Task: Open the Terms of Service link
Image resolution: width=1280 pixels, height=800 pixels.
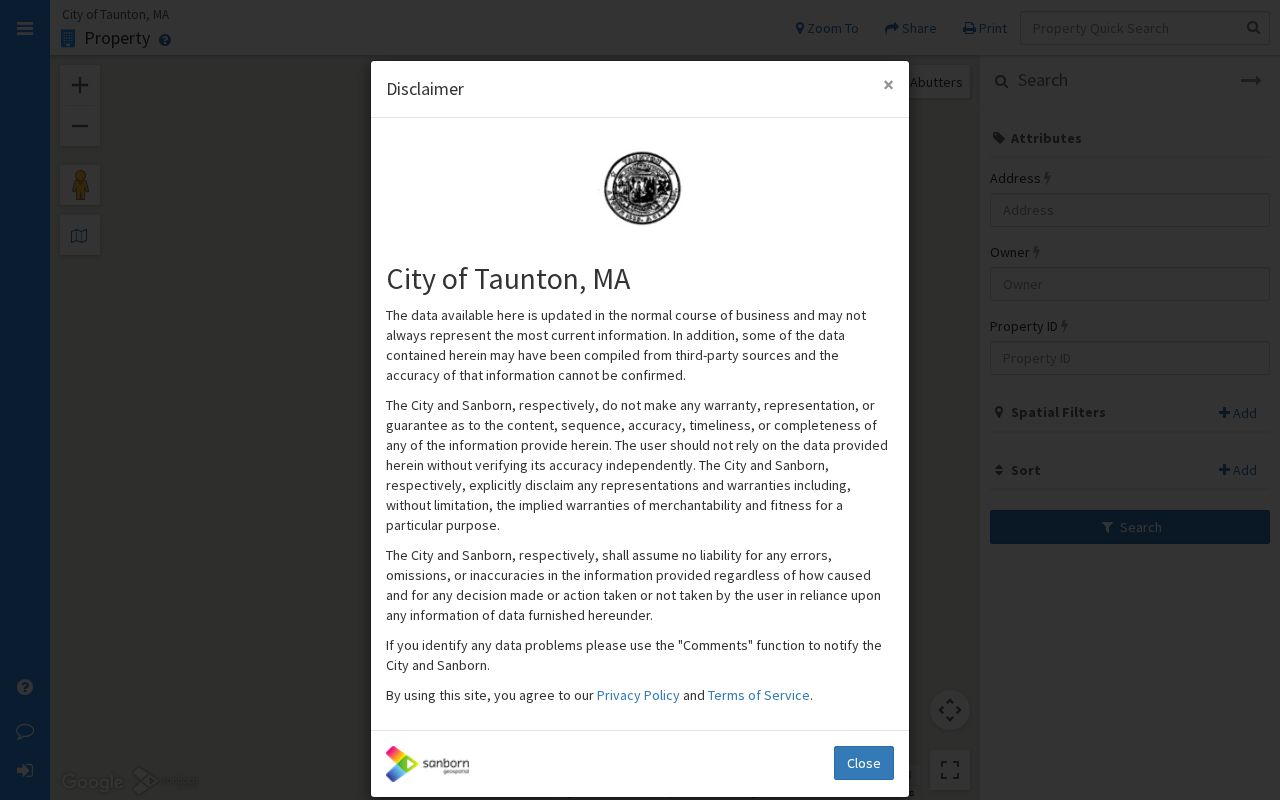Action: click(x=759, y=695)
